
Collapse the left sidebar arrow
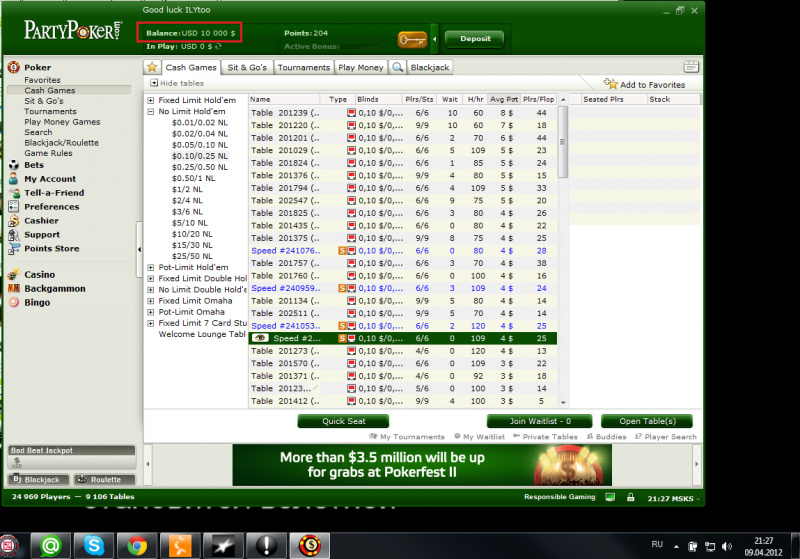pos(139,249)
